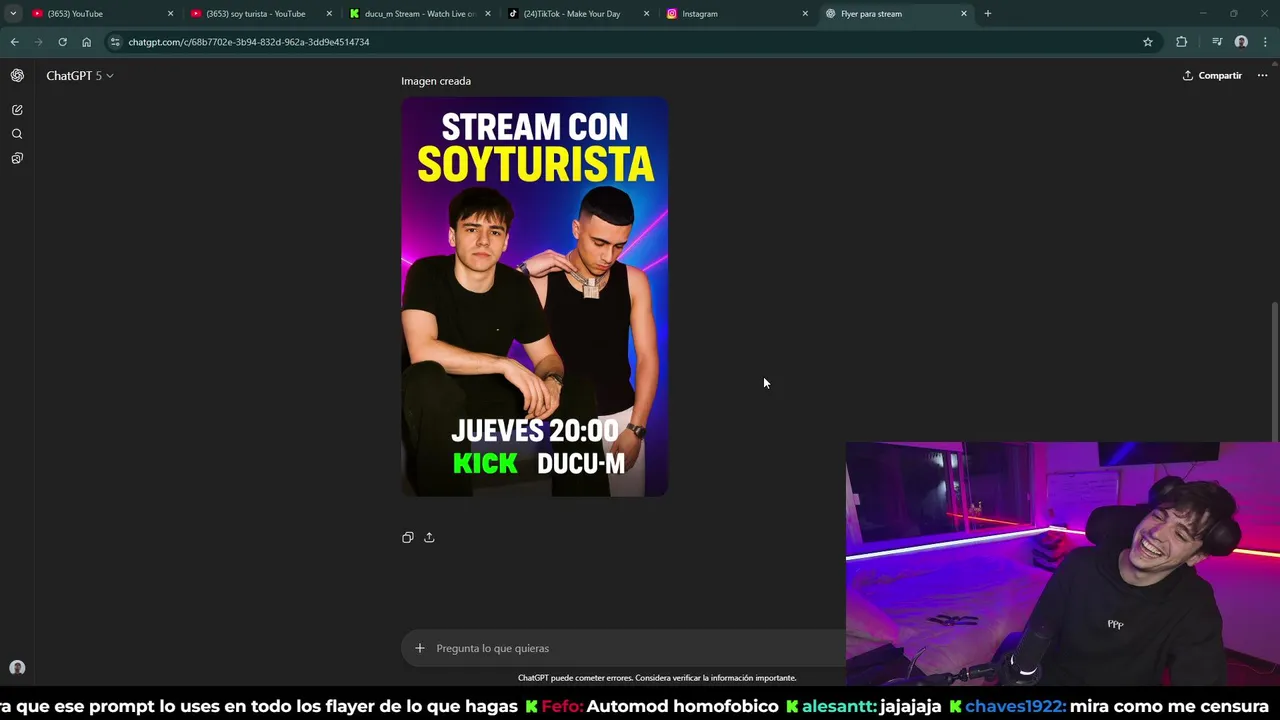The height and width of the screenshot is (720, 1280).
Task: Reload the ChatGPT page
Action: [62, 42]
